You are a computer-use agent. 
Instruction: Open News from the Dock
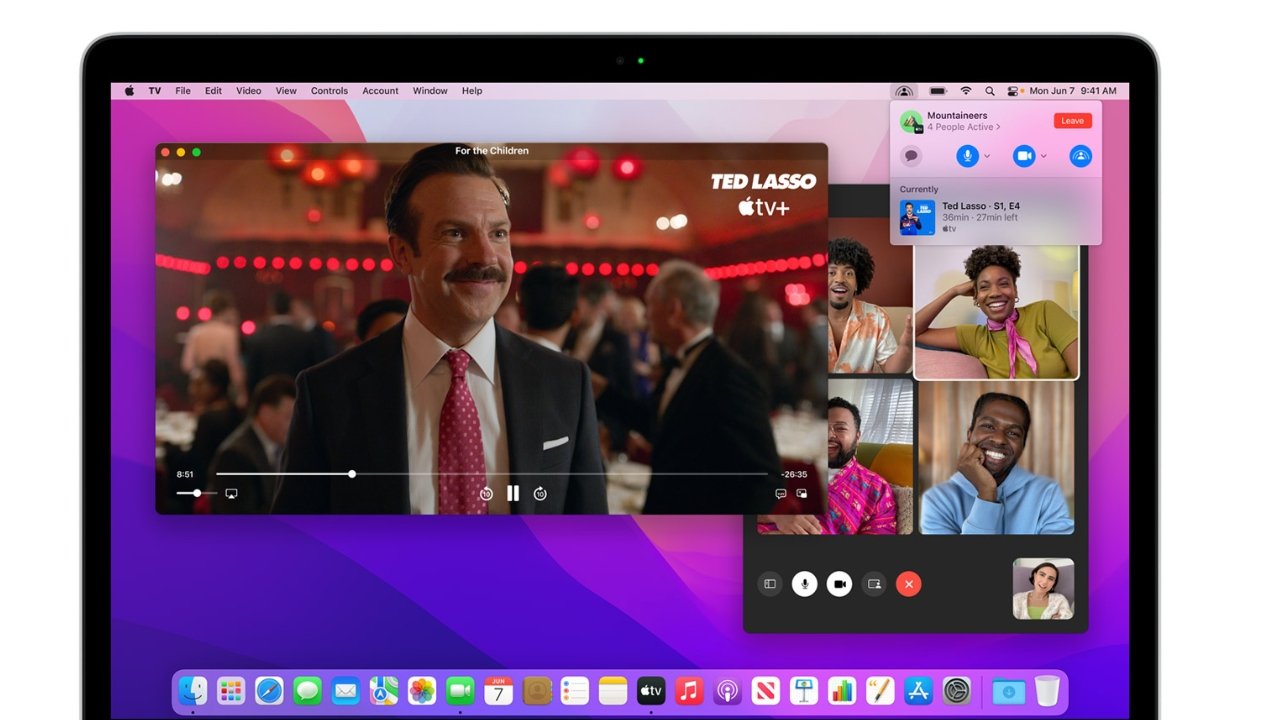[x=765, y=690]
